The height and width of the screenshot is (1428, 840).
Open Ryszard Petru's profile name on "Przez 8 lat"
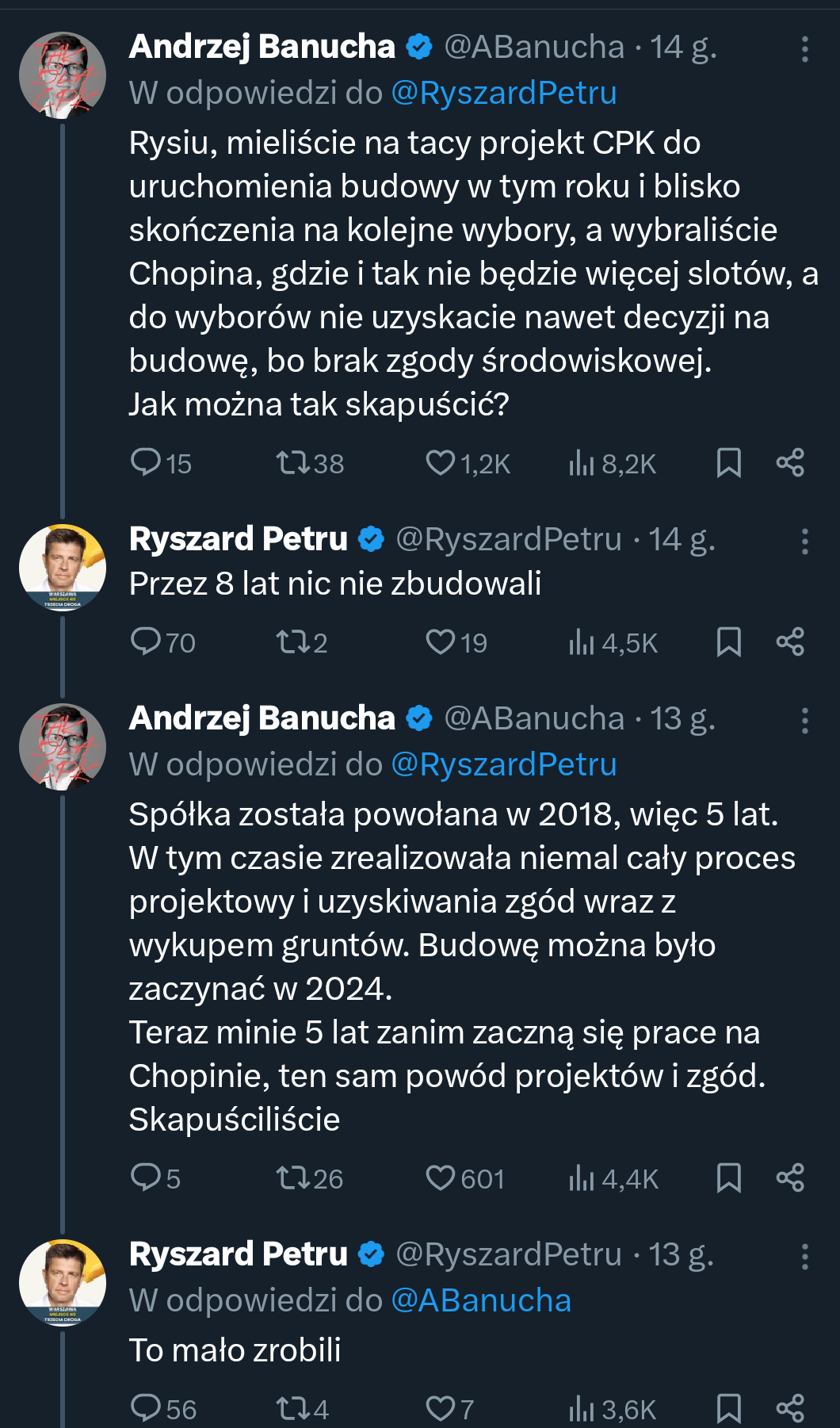[238, 539]
